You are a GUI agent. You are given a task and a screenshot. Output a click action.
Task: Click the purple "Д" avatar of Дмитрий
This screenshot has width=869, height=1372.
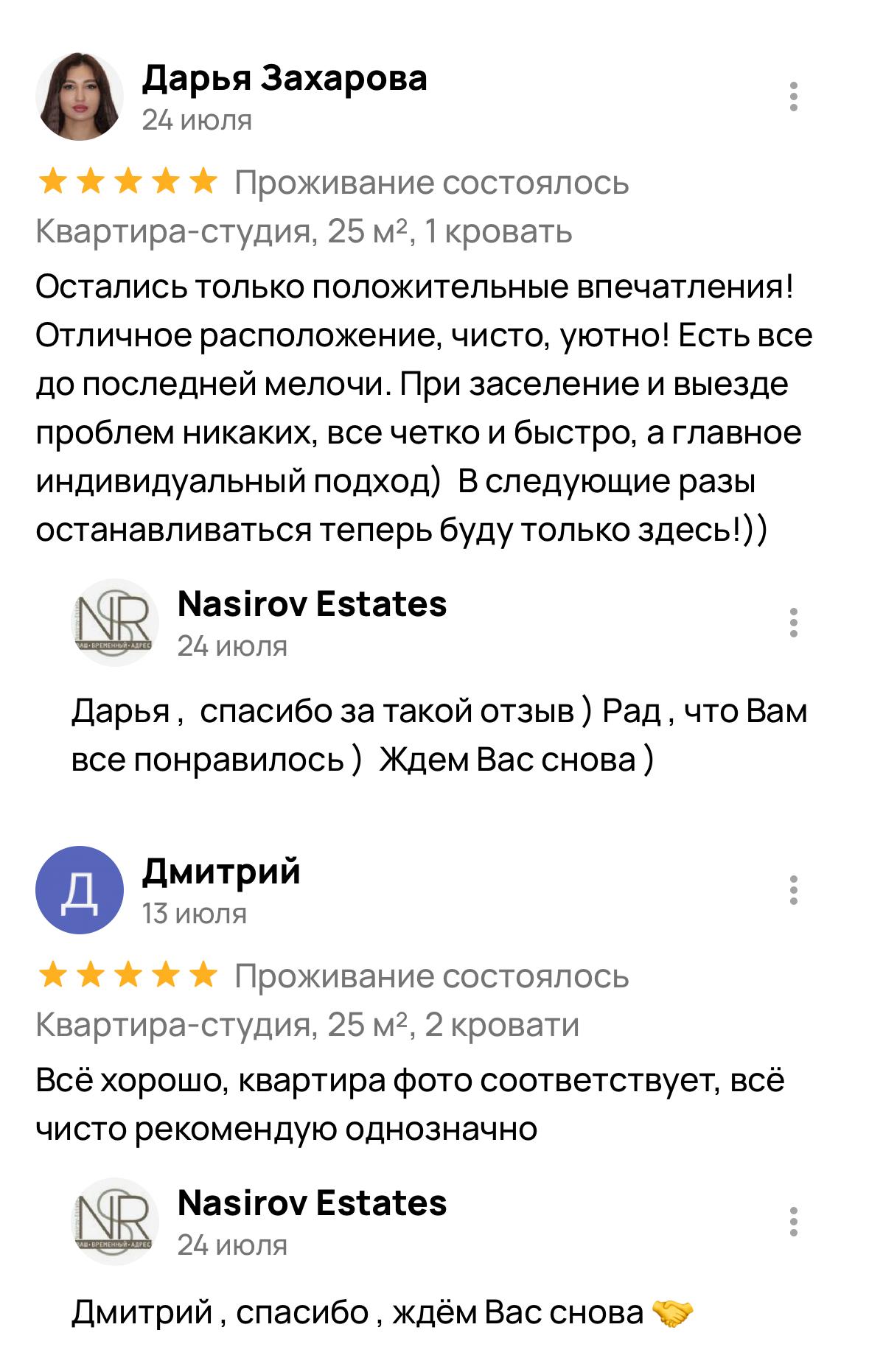(80, 890)
